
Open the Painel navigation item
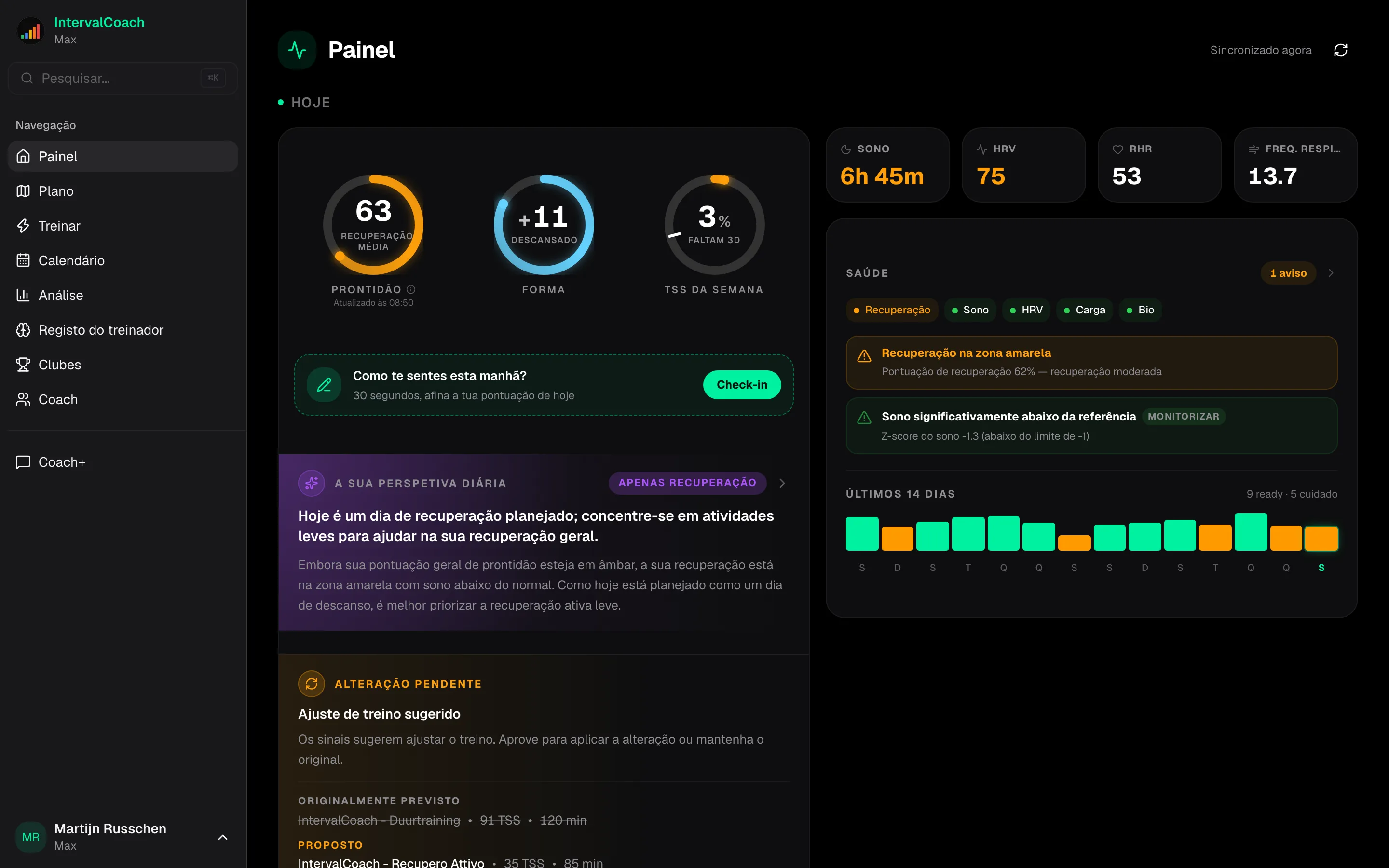coord(123,156)
